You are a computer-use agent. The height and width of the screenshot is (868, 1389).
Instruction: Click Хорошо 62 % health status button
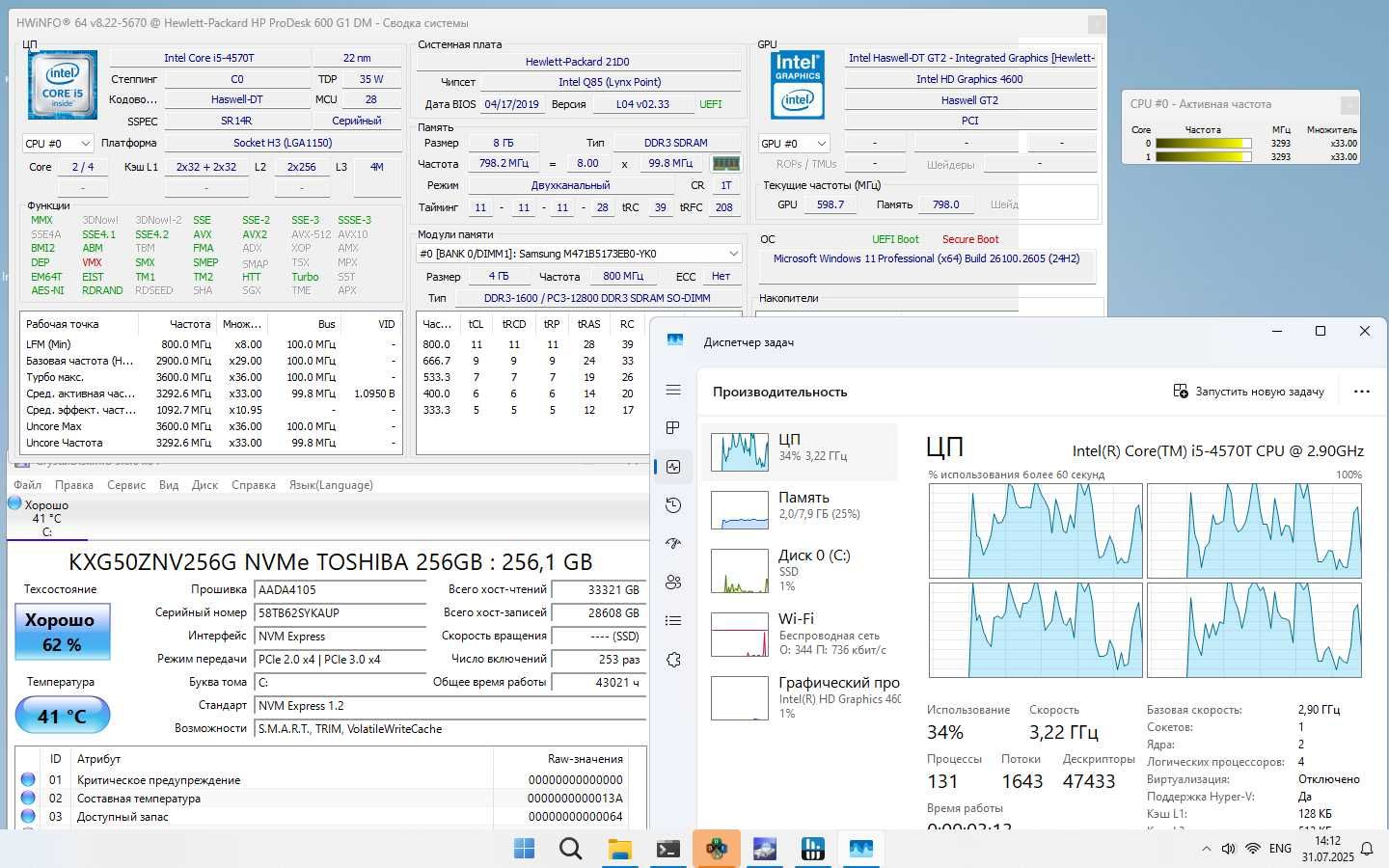[x=62, y=632]
